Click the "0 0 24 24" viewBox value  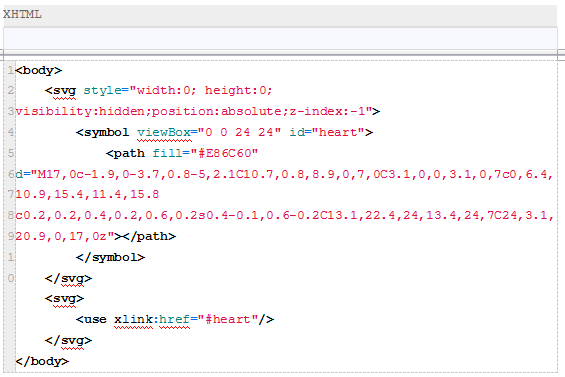[239, 132]
